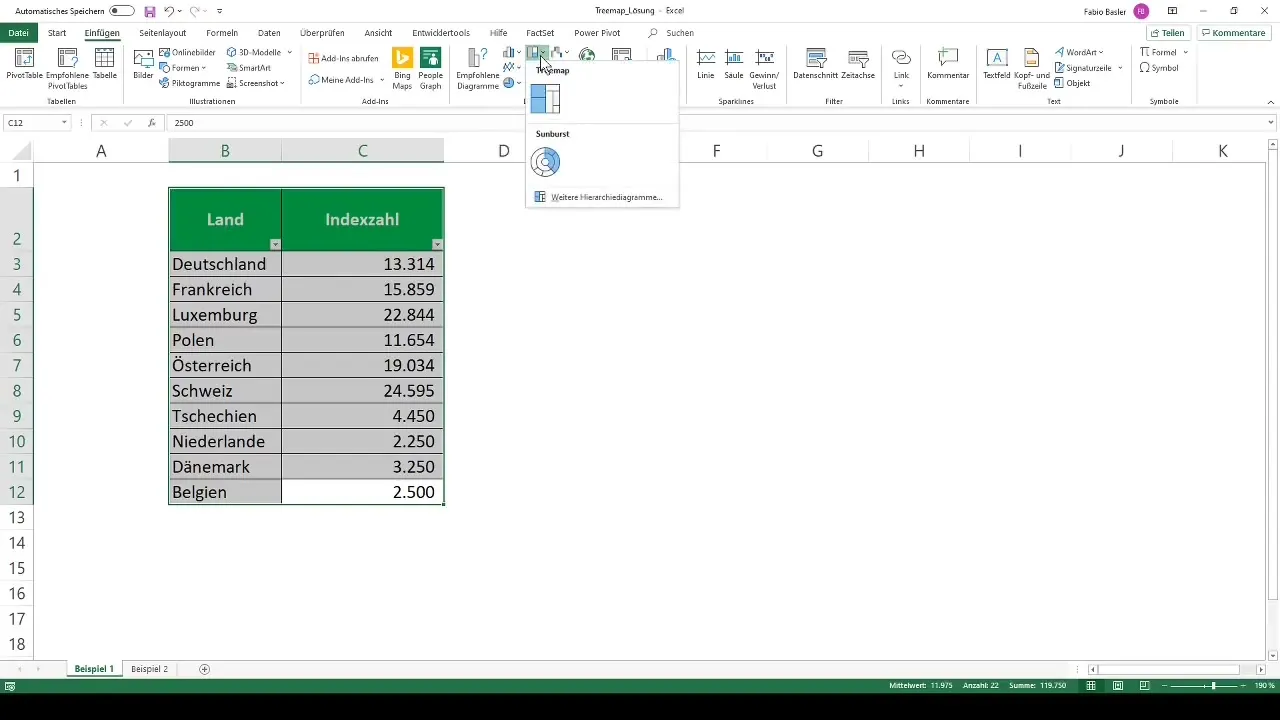Click Add-Ins abrufen
Screen dimensions: 1280x720
(343, 58)
